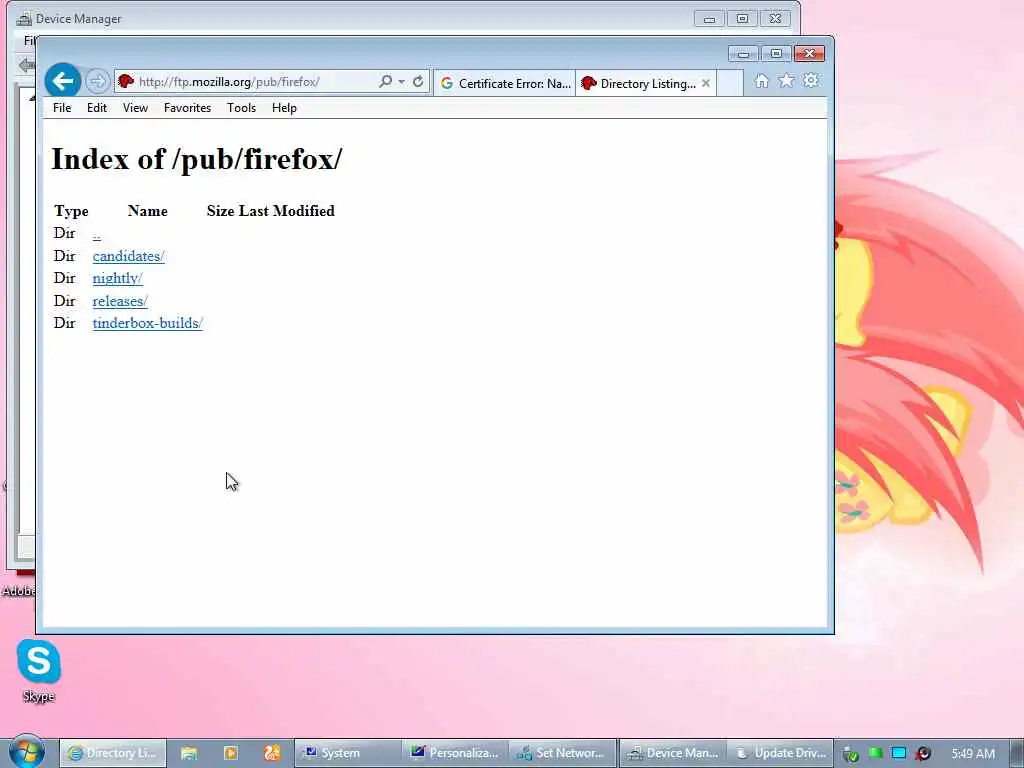
Task: Open the address bar dropdown arrow
Action: (x=401, y=82)
